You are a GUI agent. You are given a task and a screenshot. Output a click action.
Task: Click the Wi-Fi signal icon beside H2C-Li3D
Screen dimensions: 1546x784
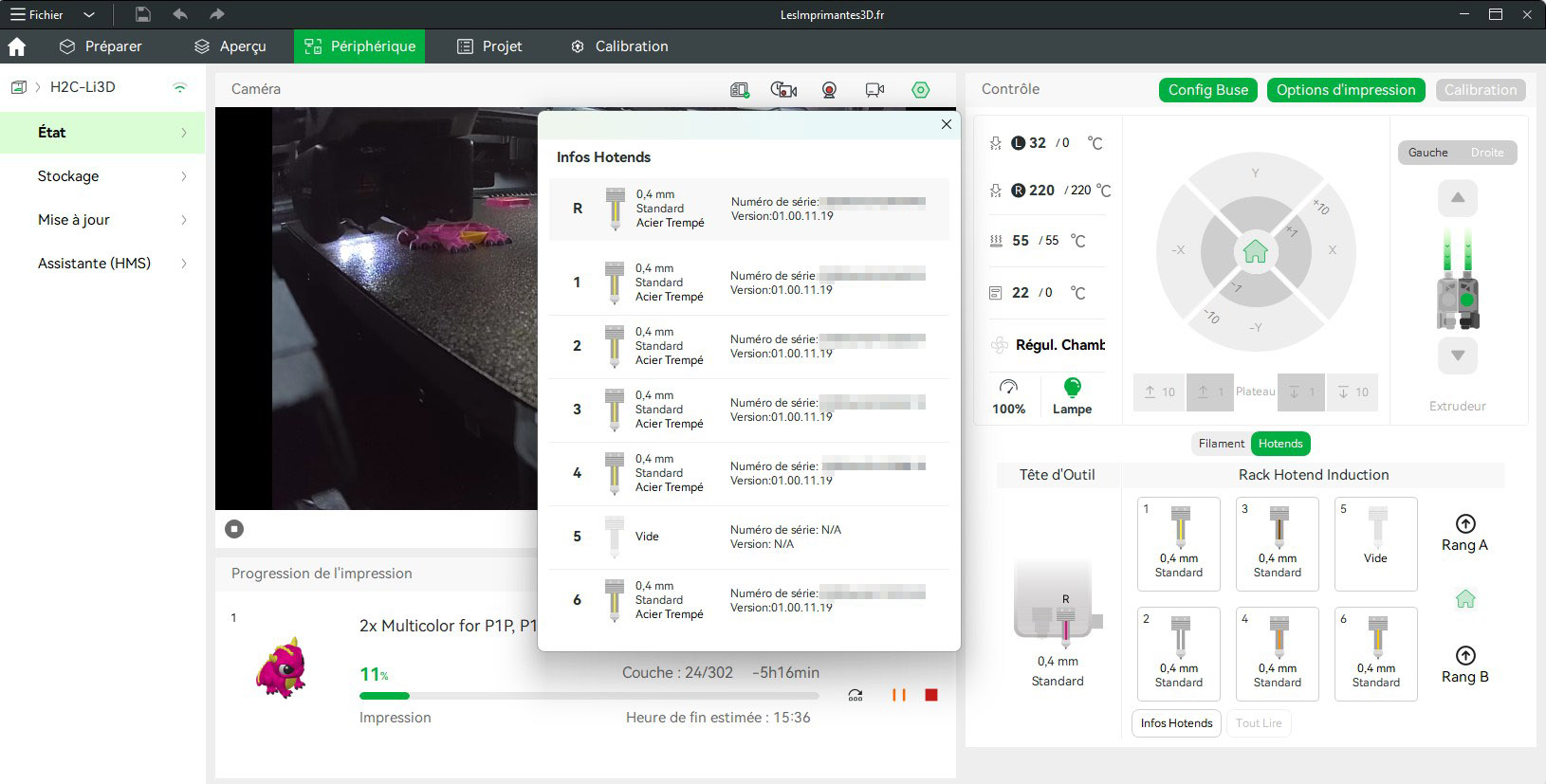[179, 87]
